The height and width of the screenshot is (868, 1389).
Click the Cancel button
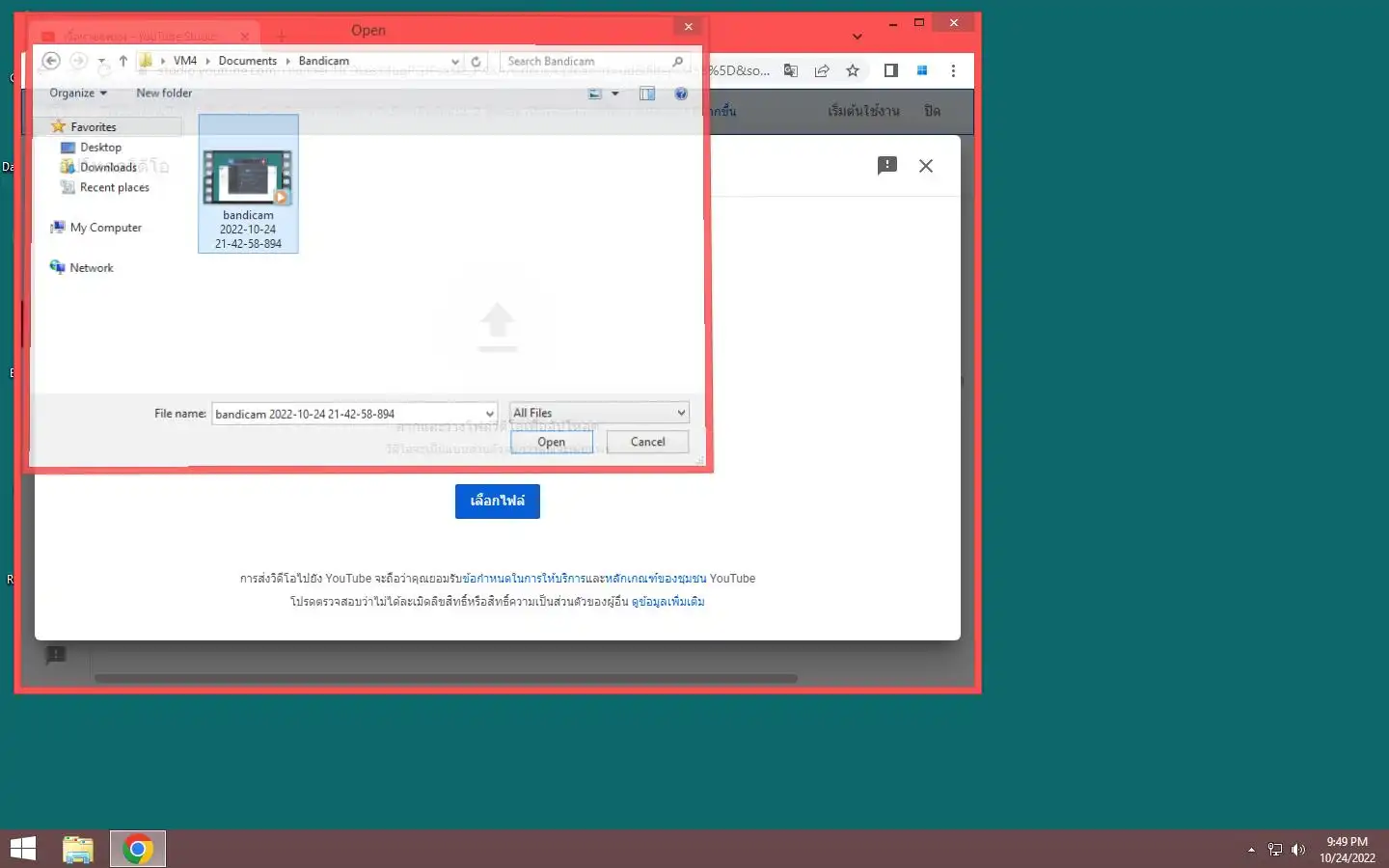coord(647,442)
